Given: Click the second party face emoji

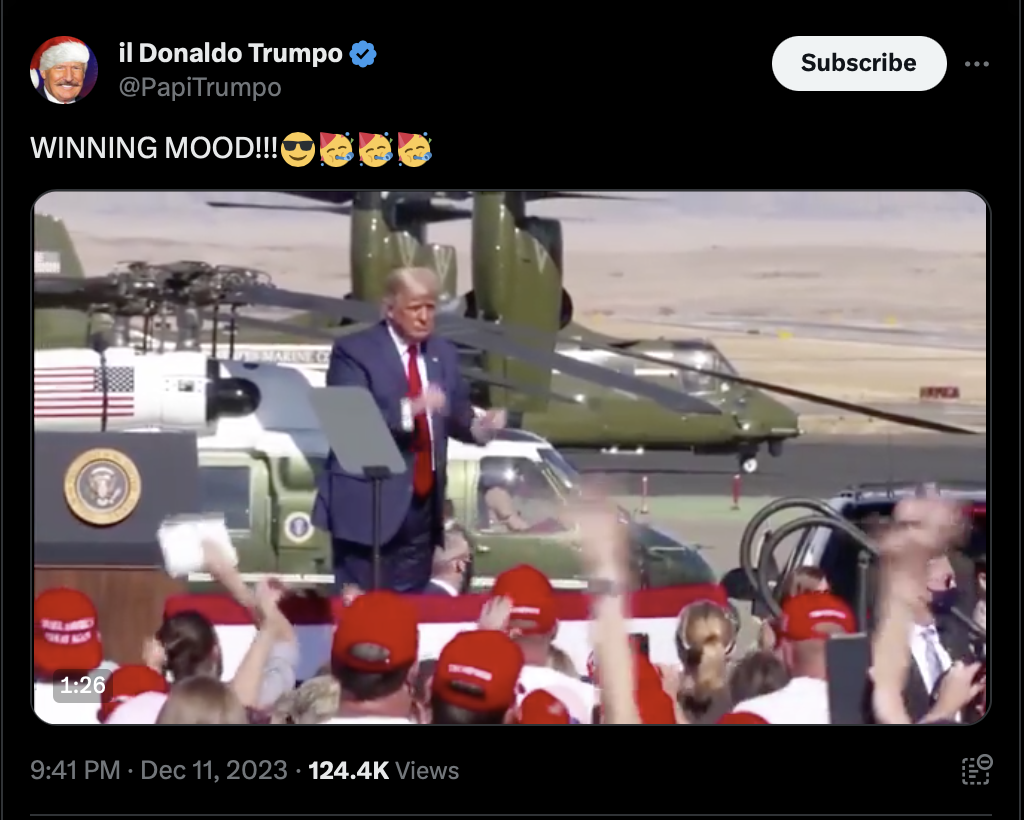Looking at the screenshot, I should (376, 149).
